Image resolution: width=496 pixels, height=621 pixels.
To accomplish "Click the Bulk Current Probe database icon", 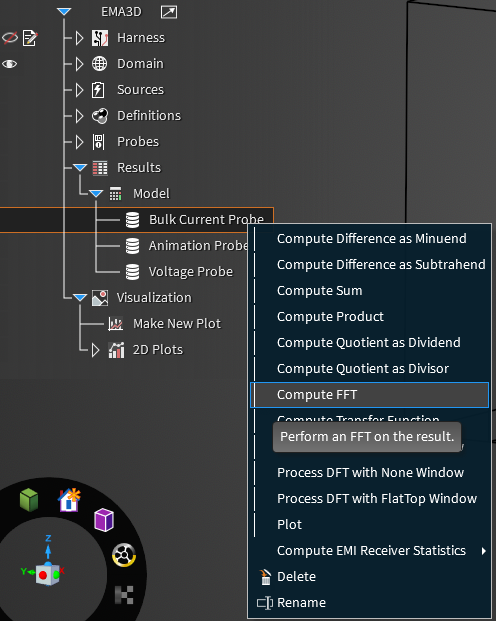I will 132,220.
